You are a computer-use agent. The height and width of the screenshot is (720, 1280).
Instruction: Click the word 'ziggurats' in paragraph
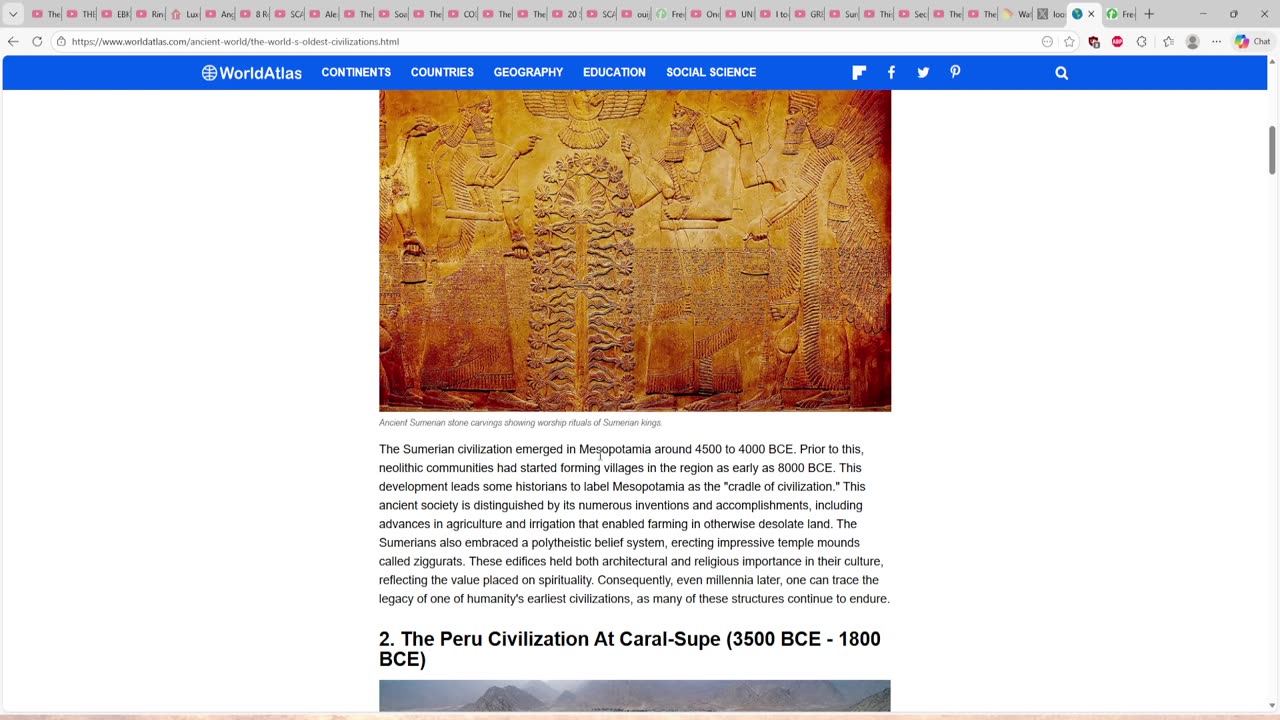436,562
